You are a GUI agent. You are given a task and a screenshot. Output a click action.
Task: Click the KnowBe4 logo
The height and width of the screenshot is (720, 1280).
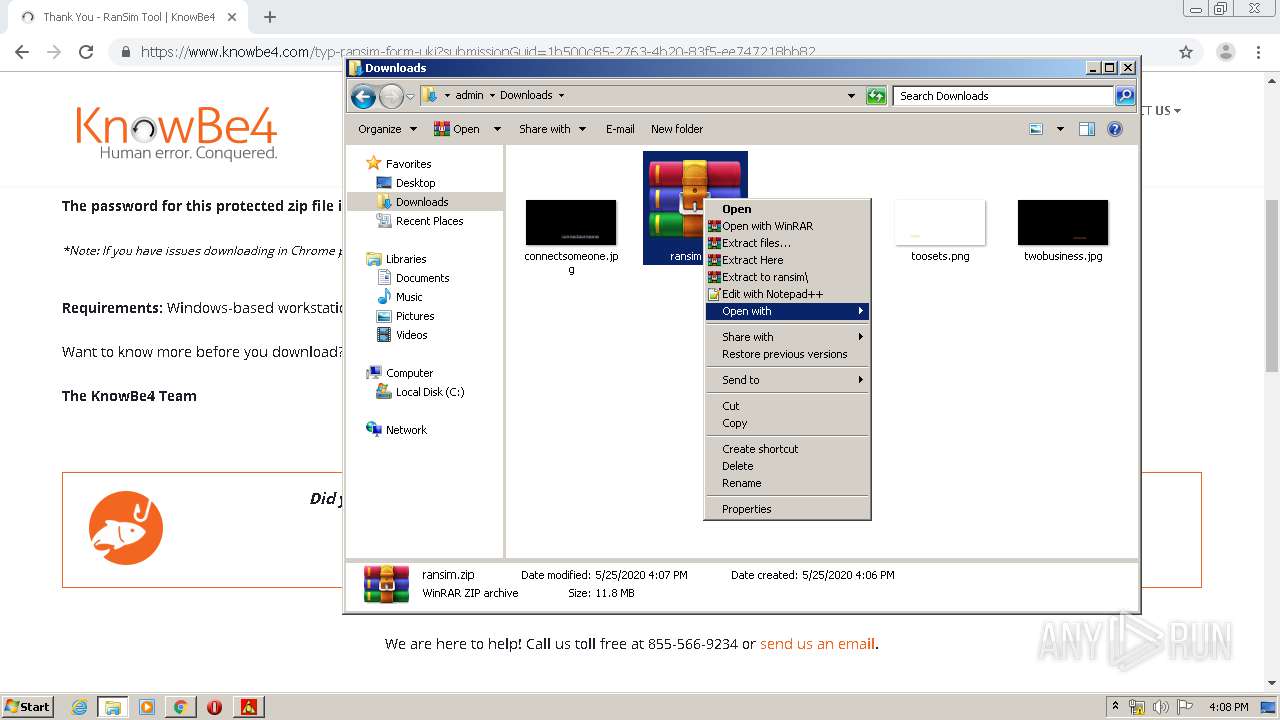177,132
